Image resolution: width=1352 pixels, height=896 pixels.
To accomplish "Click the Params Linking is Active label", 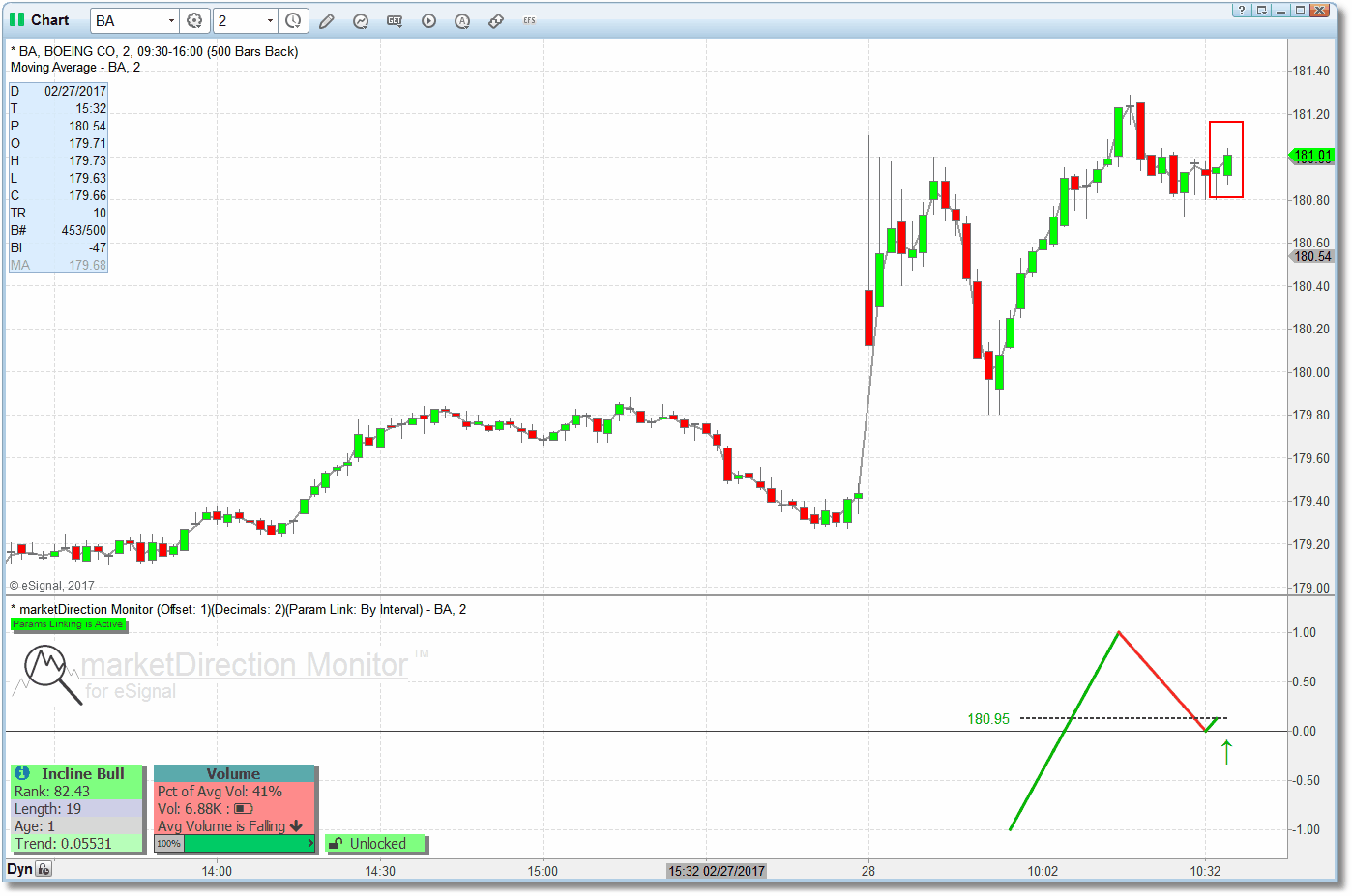I will coord(69,624).
